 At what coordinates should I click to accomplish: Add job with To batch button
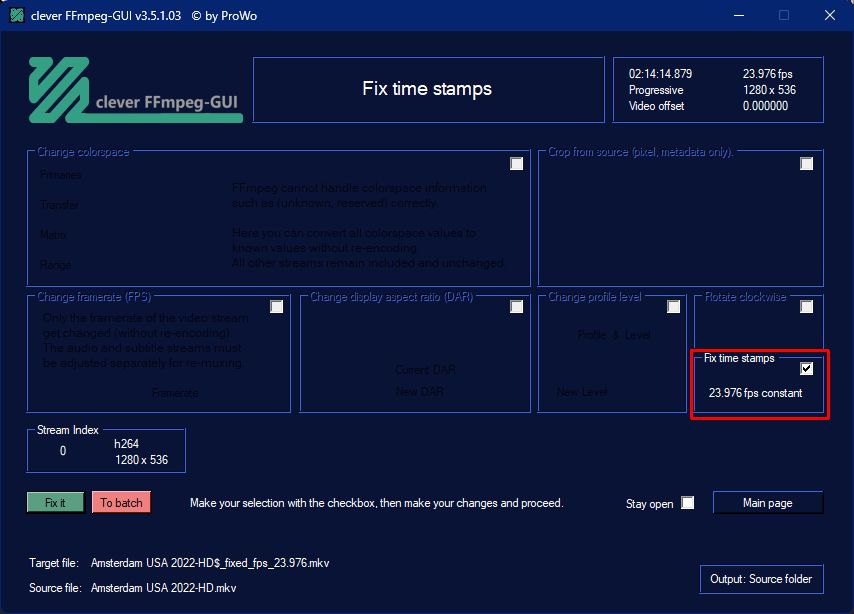[121, 502]
